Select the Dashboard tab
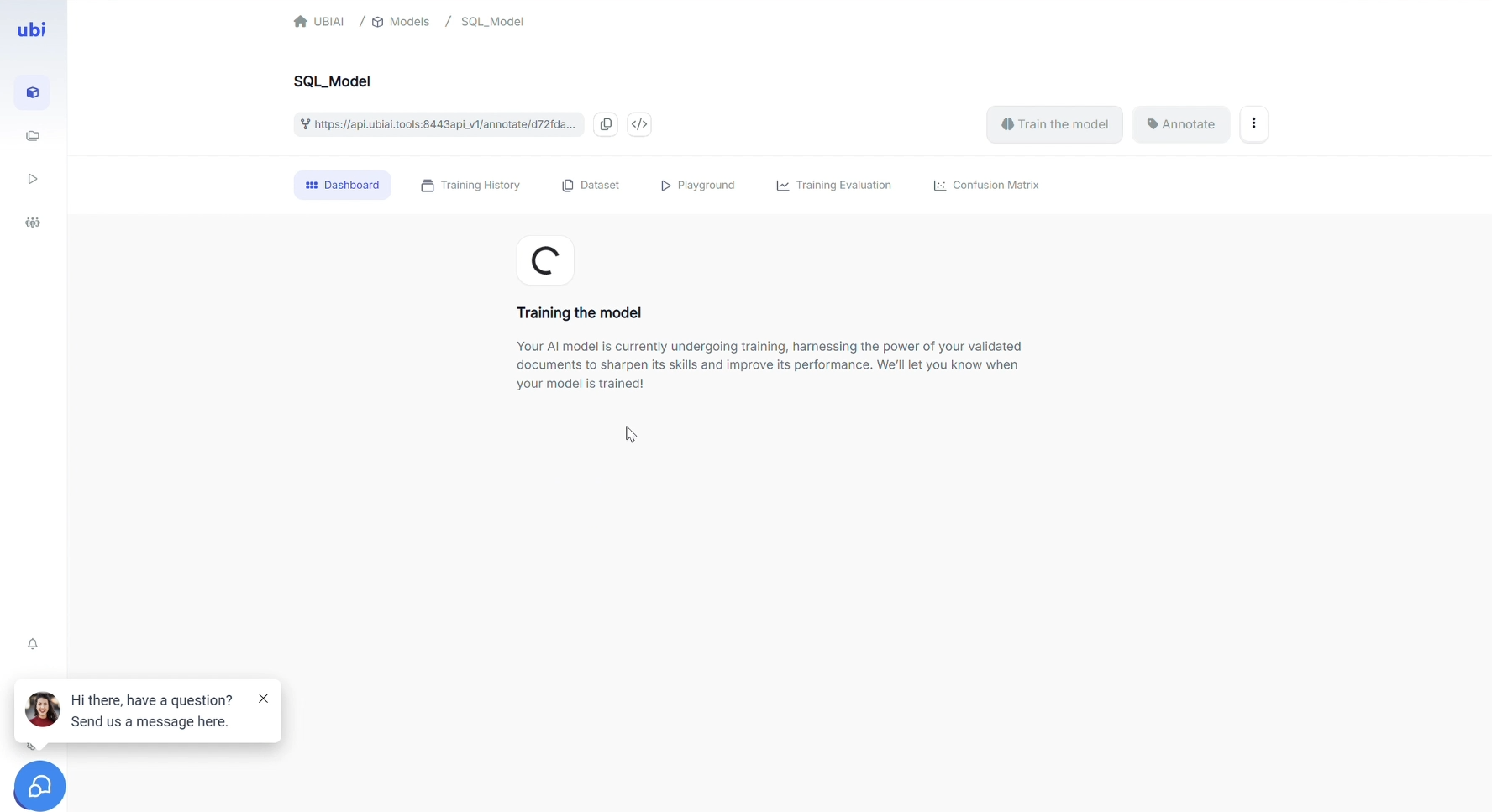The image size is (1492, 812). click(343, 186)
